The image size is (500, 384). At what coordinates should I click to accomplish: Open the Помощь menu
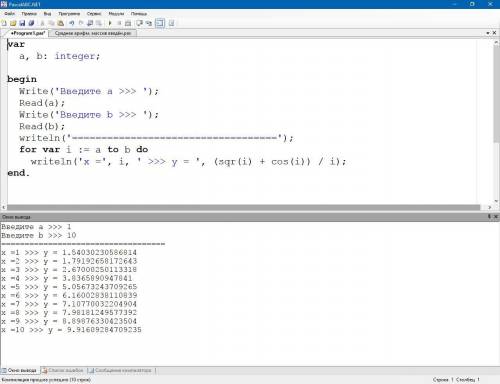click(x=139, y=14)
